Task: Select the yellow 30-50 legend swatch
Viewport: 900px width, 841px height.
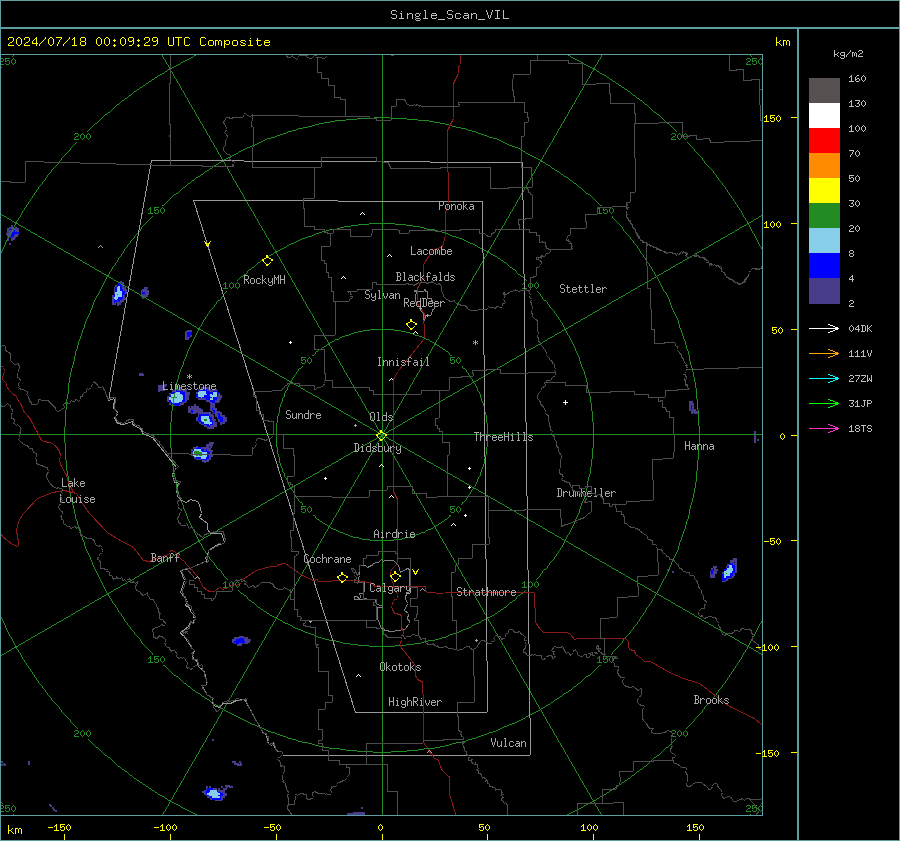Action: tap(824, 191)
